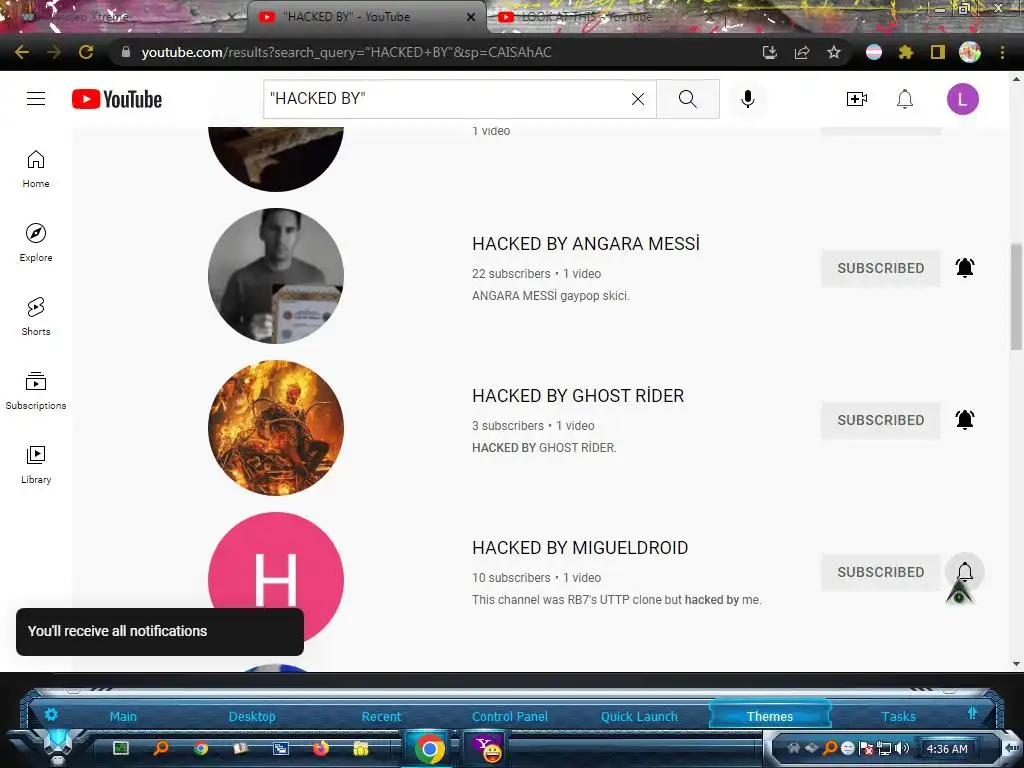
Task: Open the Chrome profile avatar
Action: 970,52
